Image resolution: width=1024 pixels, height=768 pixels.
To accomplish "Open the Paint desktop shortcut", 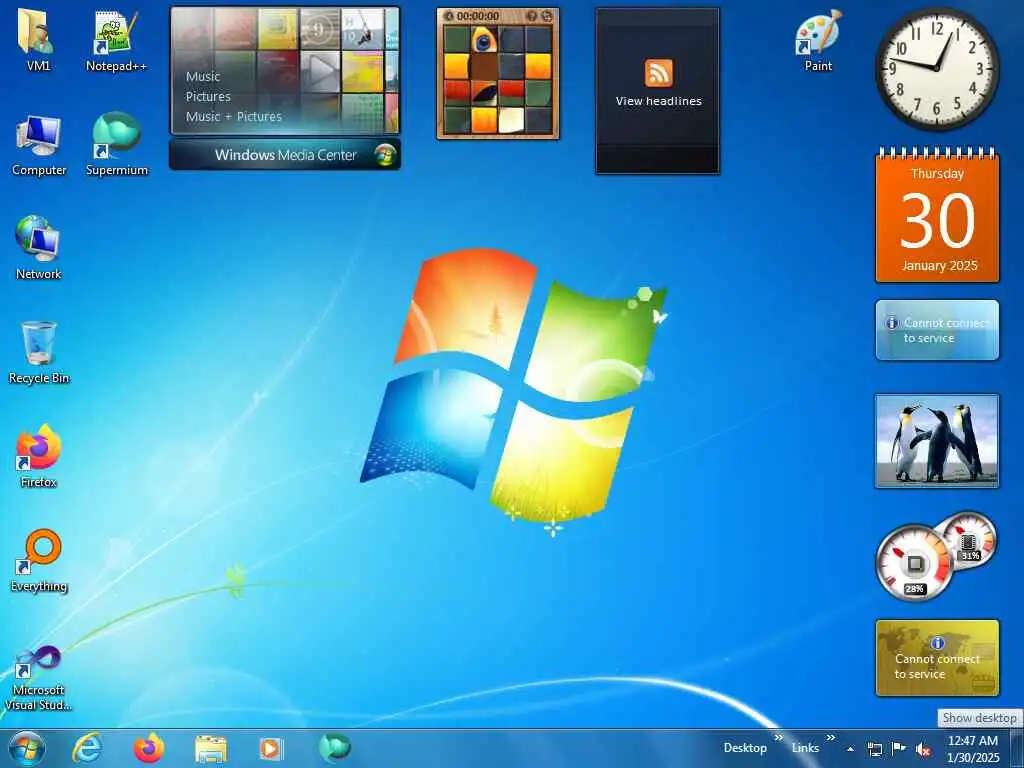I will tap(818, 40).
